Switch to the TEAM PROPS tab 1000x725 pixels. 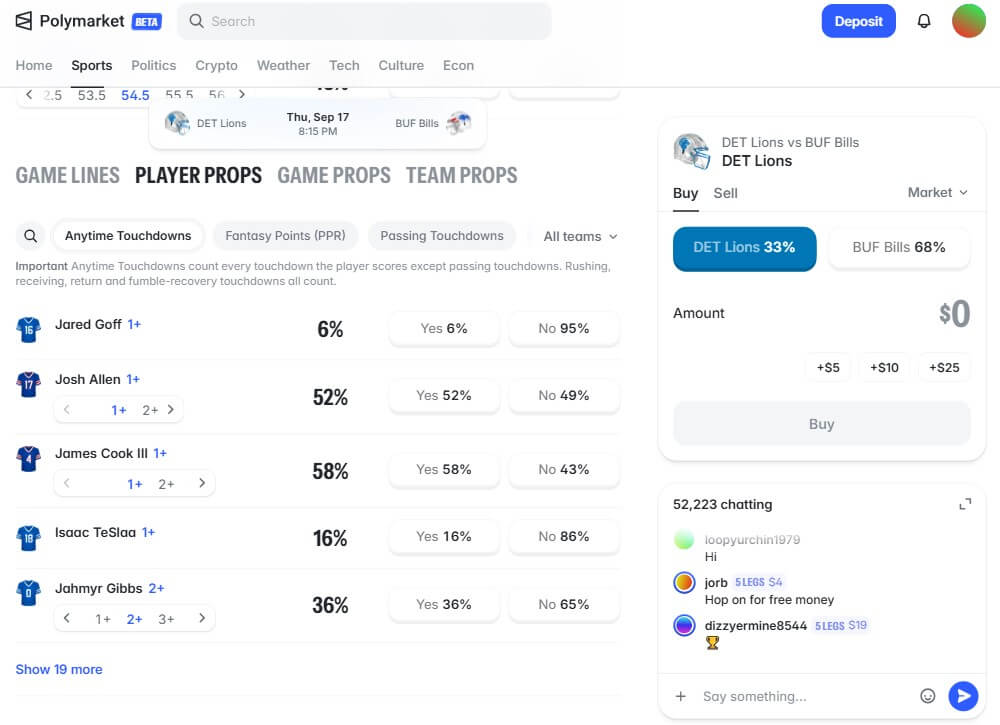[462, 175]
